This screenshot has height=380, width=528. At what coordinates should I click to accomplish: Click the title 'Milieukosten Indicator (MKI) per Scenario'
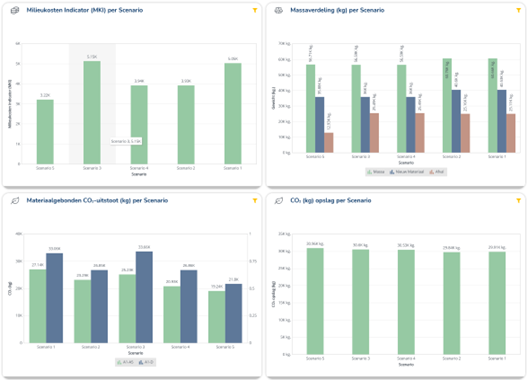(x=85, y=10)
